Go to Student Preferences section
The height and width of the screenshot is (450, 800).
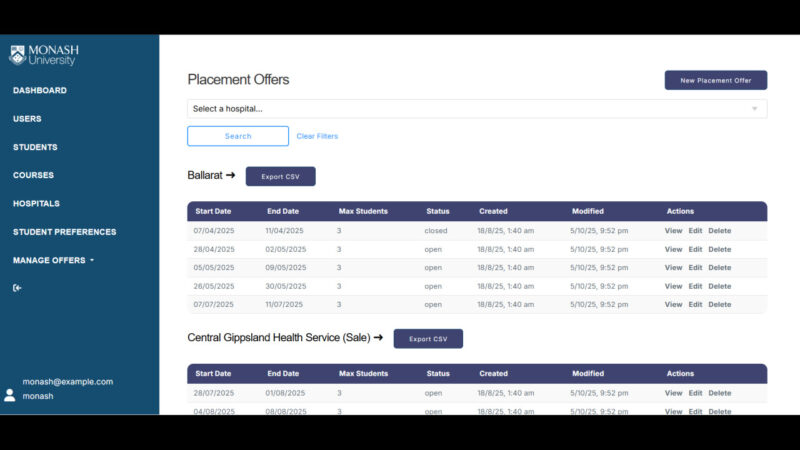[64, 232]
